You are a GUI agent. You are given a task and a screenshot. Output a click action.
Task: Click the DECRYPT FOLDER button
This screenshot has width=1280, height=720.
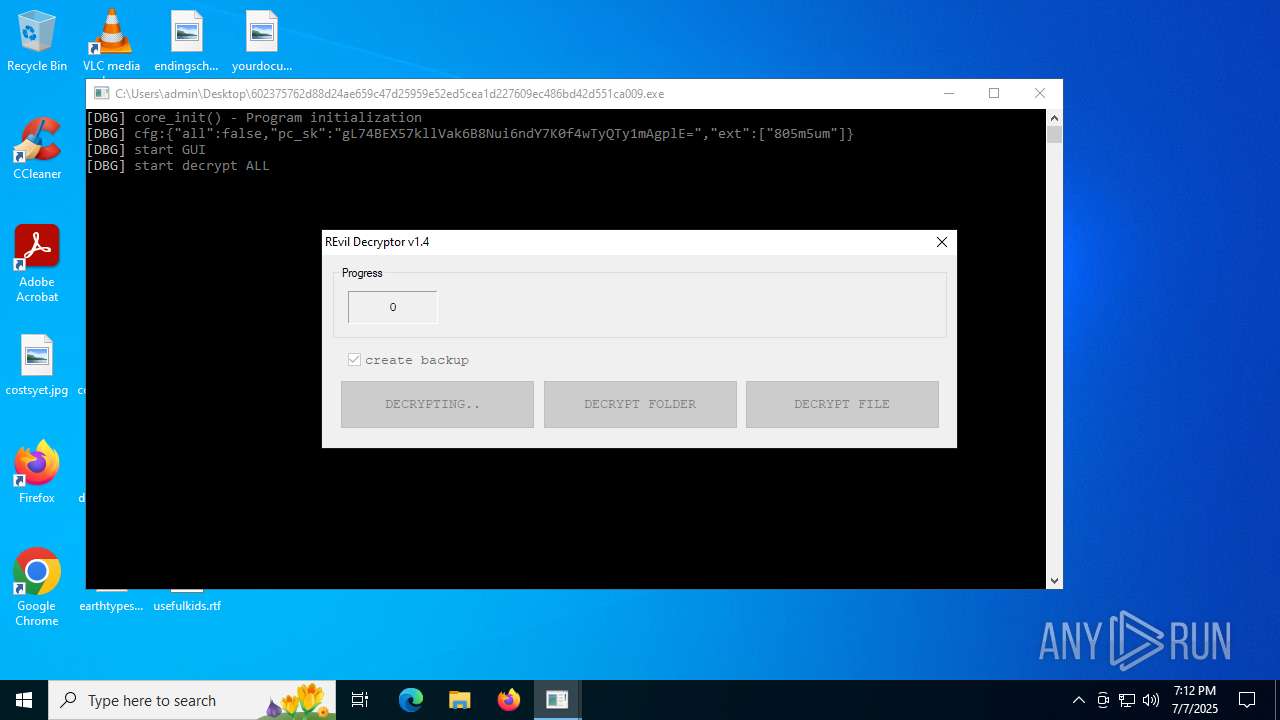pos(640,404)
